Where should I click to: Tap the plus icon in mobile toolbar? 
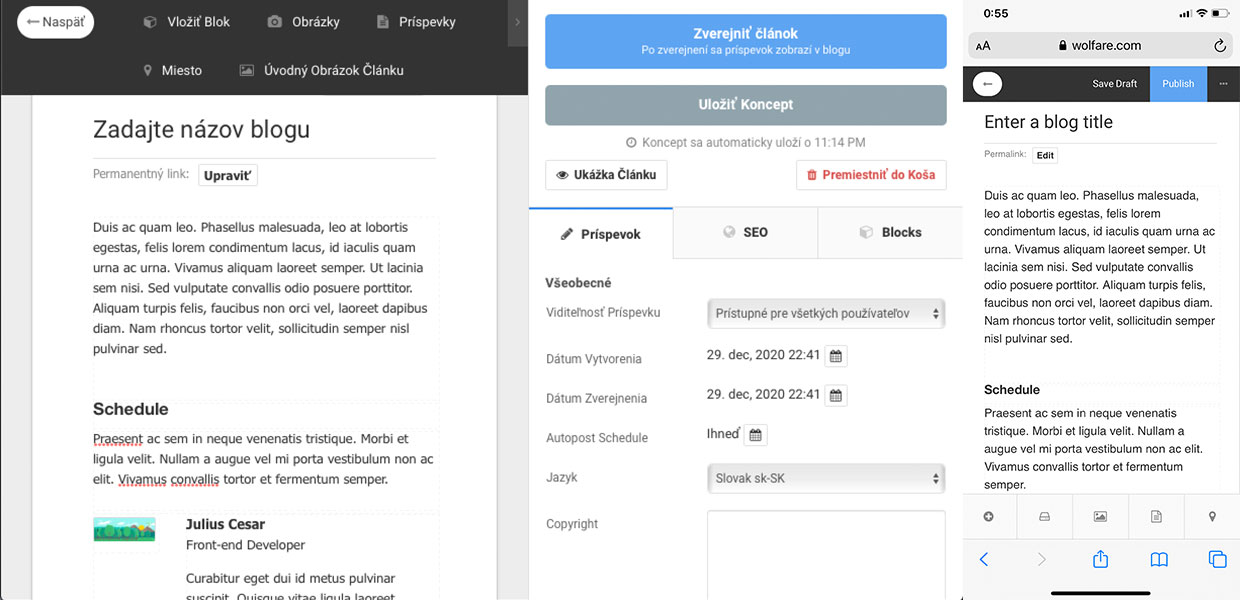point(989,516)
